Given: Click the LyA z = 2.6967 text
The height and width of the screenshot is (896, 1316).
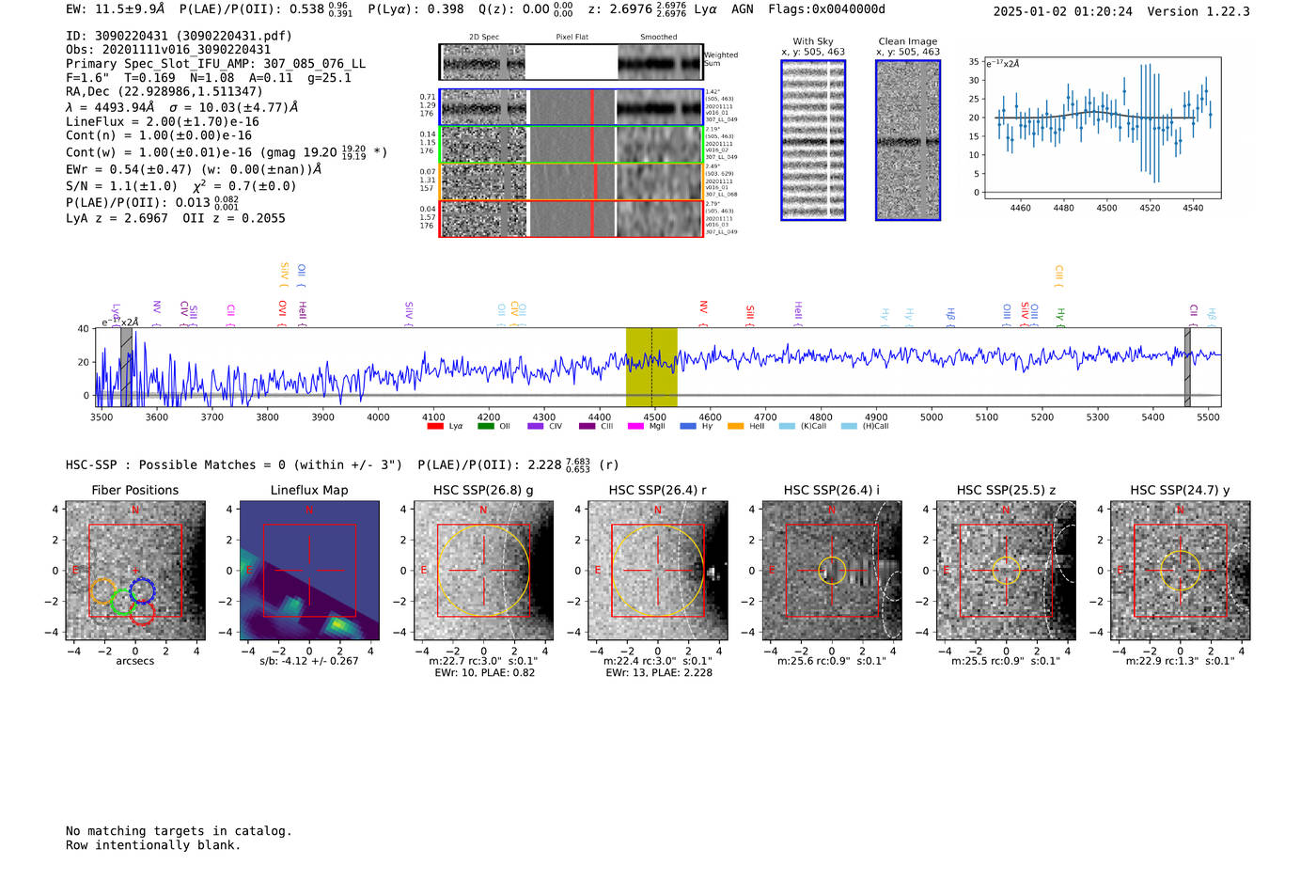Looking at the screenshot, I should 117,218.
